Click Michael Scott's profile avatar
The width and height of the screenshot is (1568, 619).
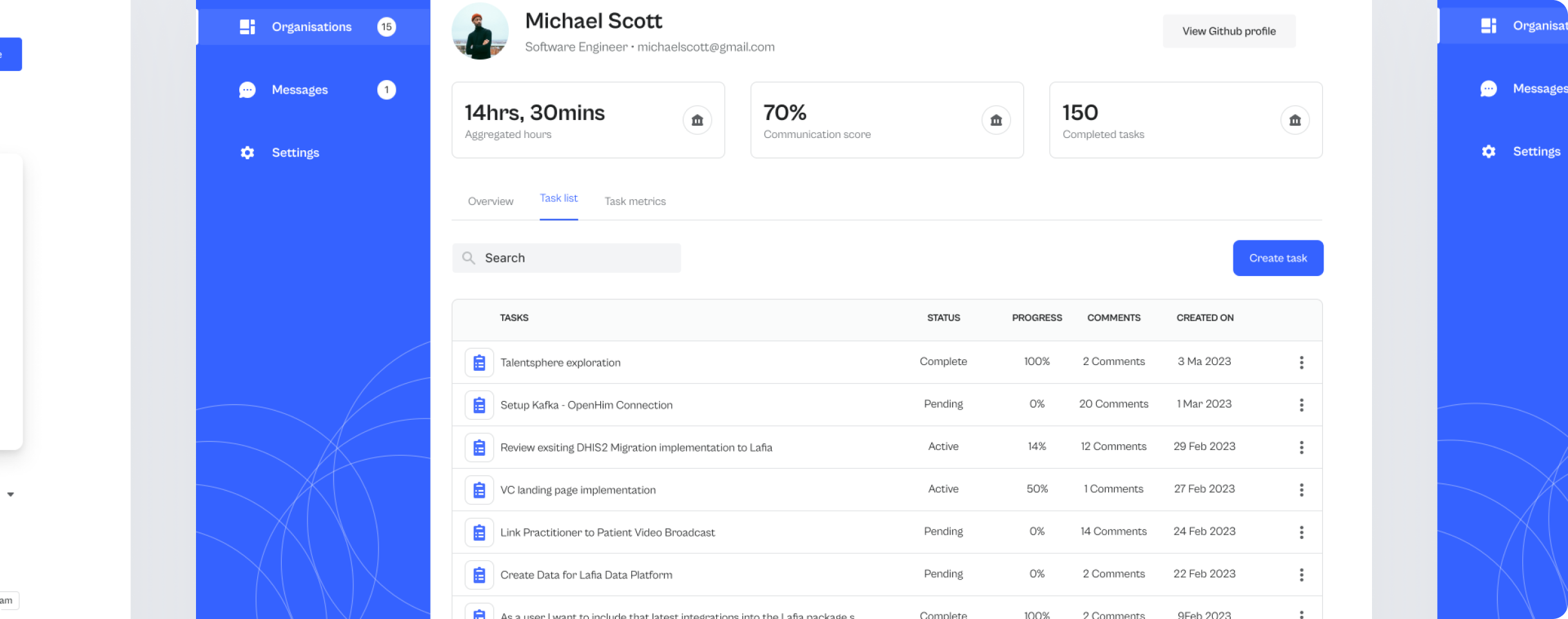[x=480, y=32]
